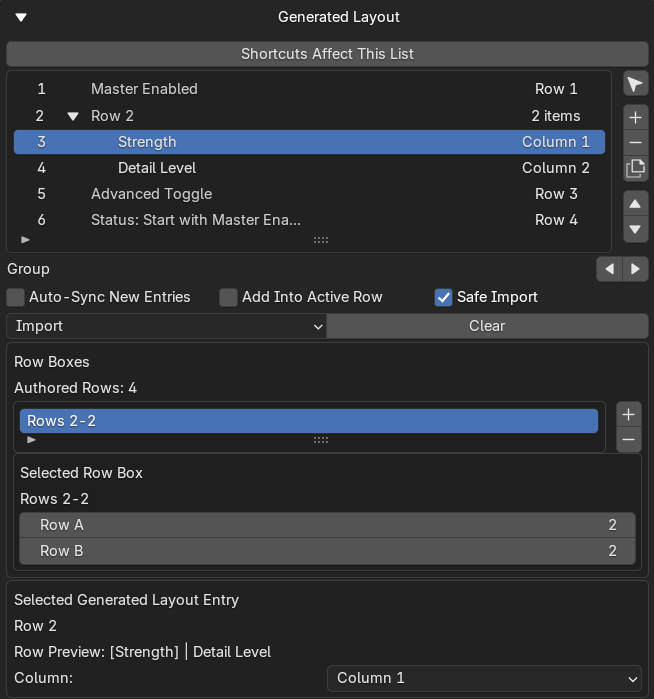The image size is (654, 699).
Task: Add a new generated layout entry with plus
Action: click(x=635, y=118)
